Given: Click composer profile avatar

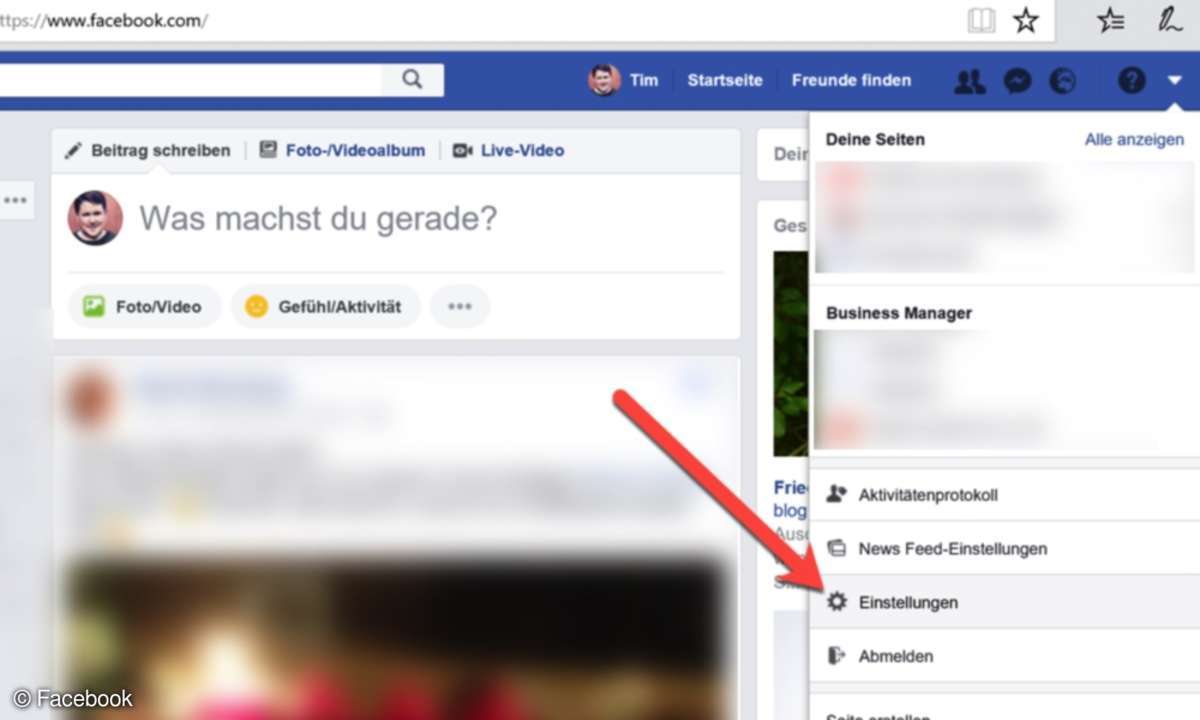Looking at the screenshot, I should (95, 218).
